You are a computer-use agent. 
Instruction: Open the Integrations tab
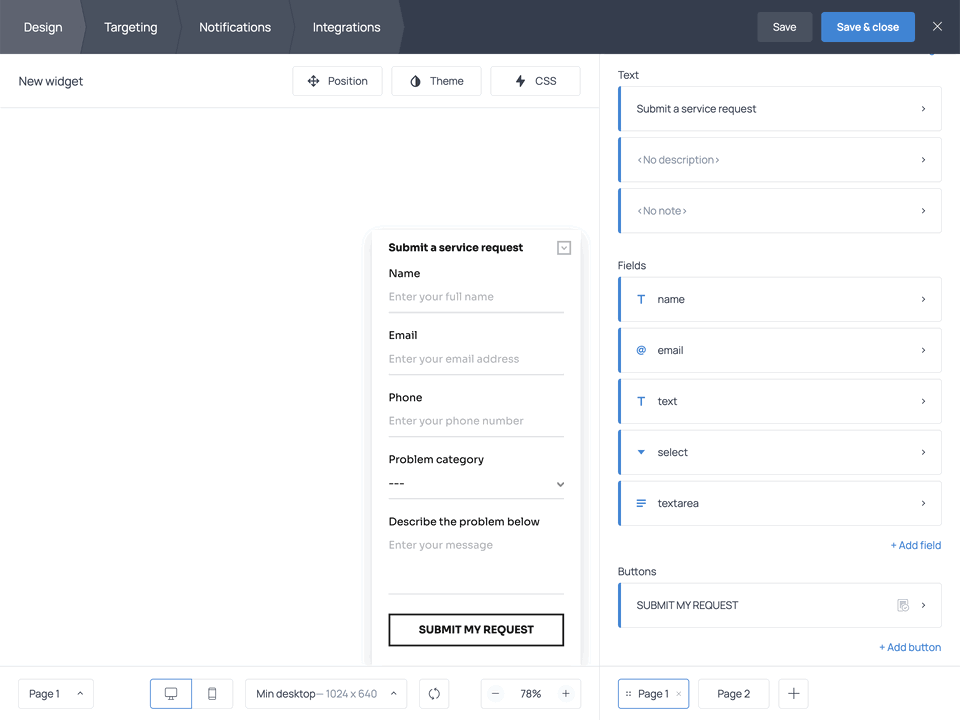(346, 27)
